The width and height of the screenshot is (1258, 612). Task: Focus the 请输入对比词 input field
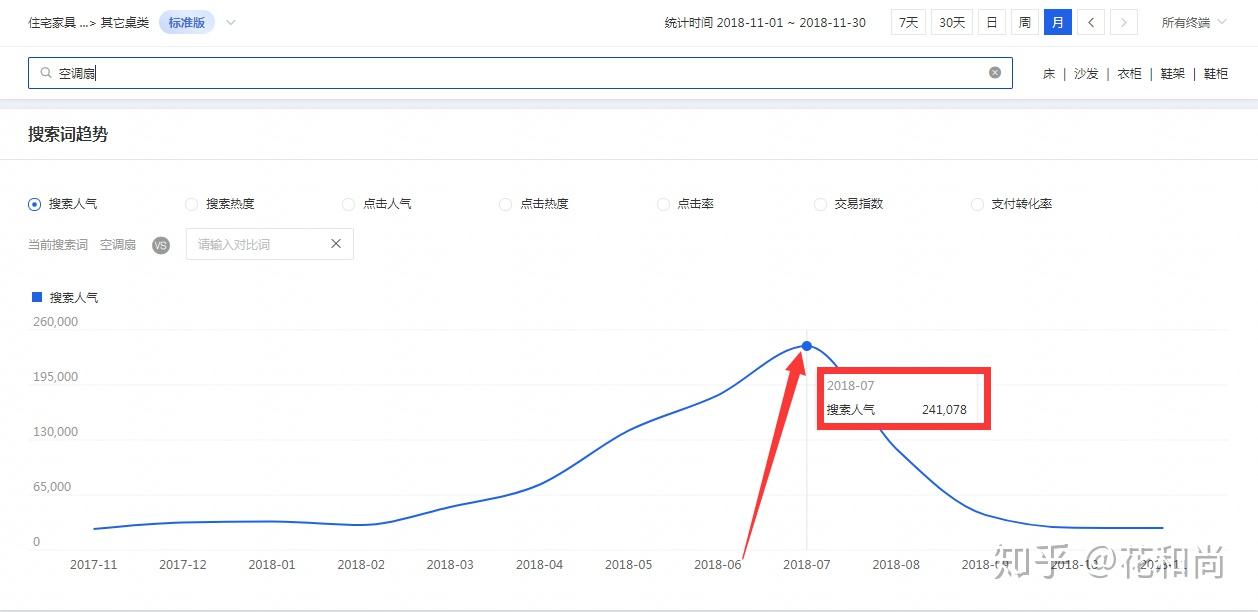[x=258, y=244]
